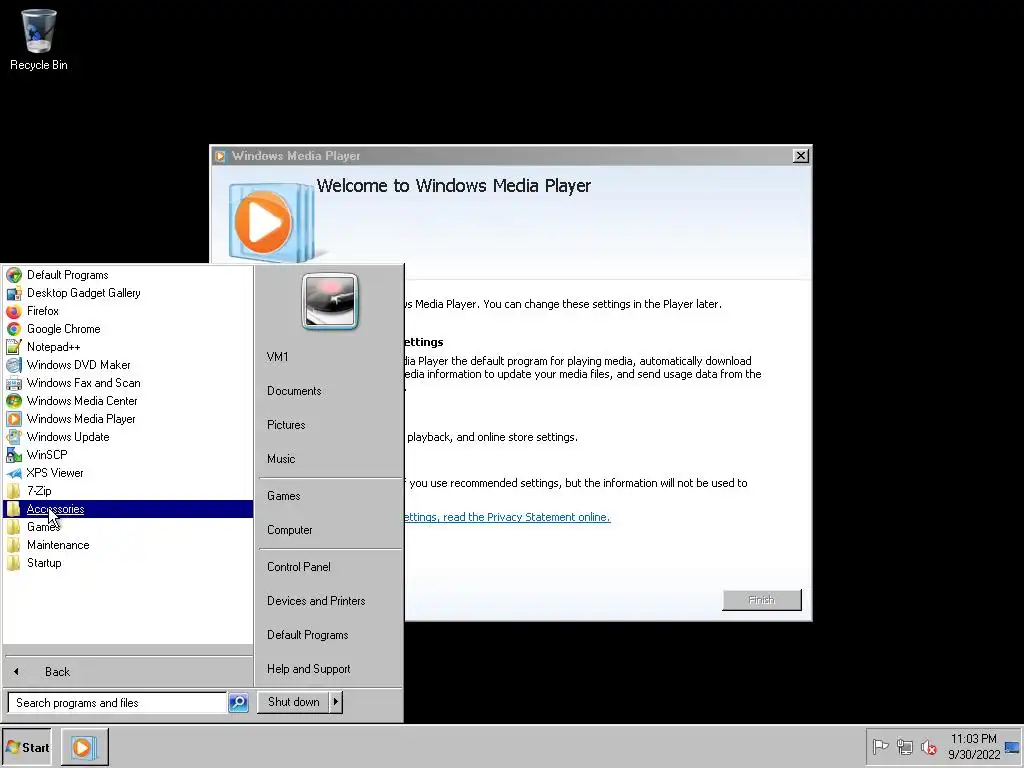Click Media Player title bar icon

click(x=220, y=156)
